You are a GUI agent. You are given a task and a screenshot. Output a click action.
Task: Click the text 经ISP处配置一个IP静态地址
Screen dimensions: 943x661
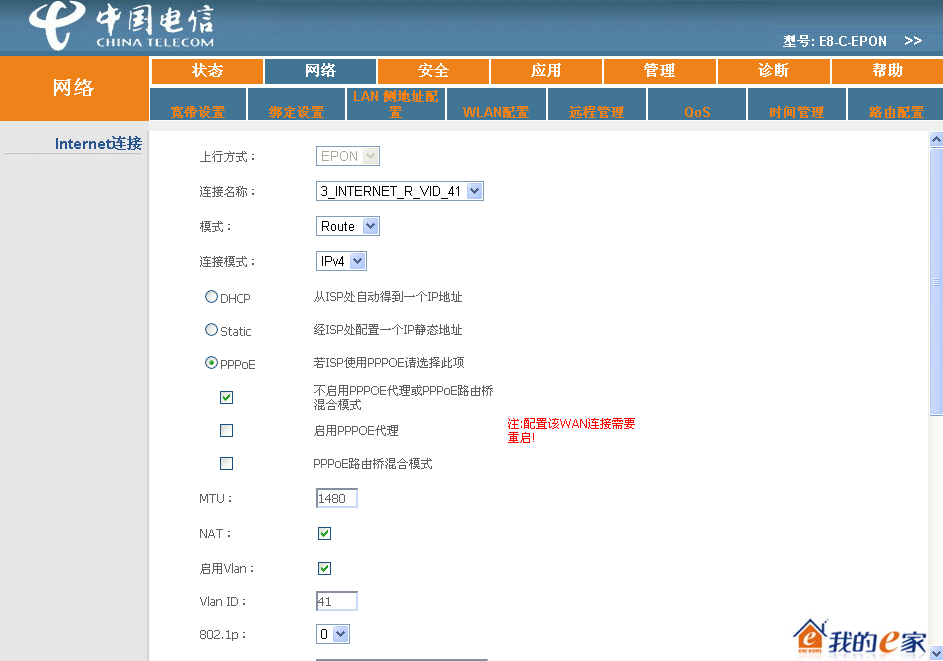point(388,330)
